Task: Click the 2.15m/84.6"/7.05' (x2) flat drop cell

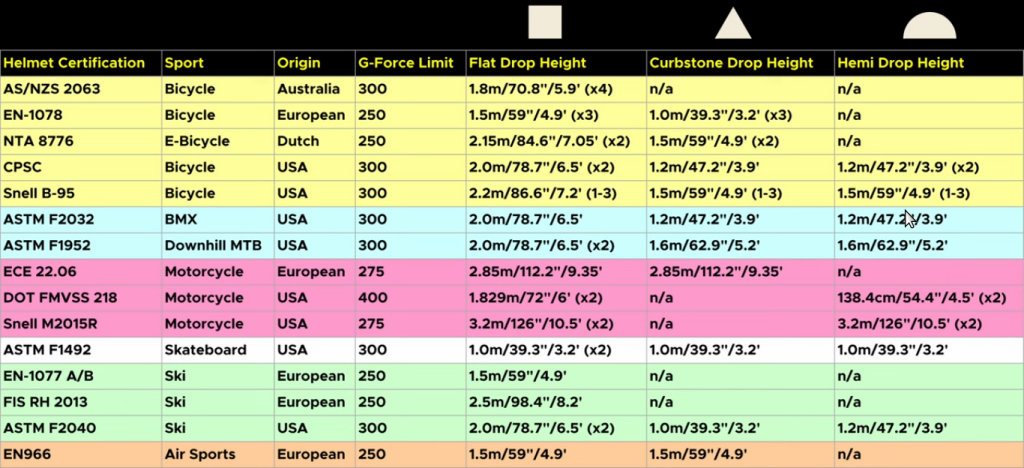Action: click(x=556, y=142)
